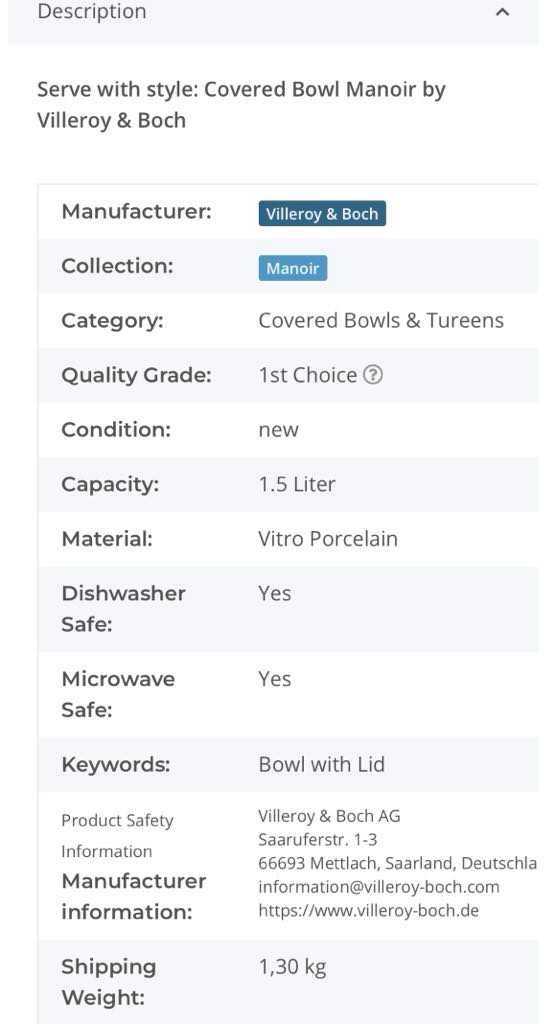Click the Microwave Safe Yes value
This screenshot has width=556, height=1024.
274,679
